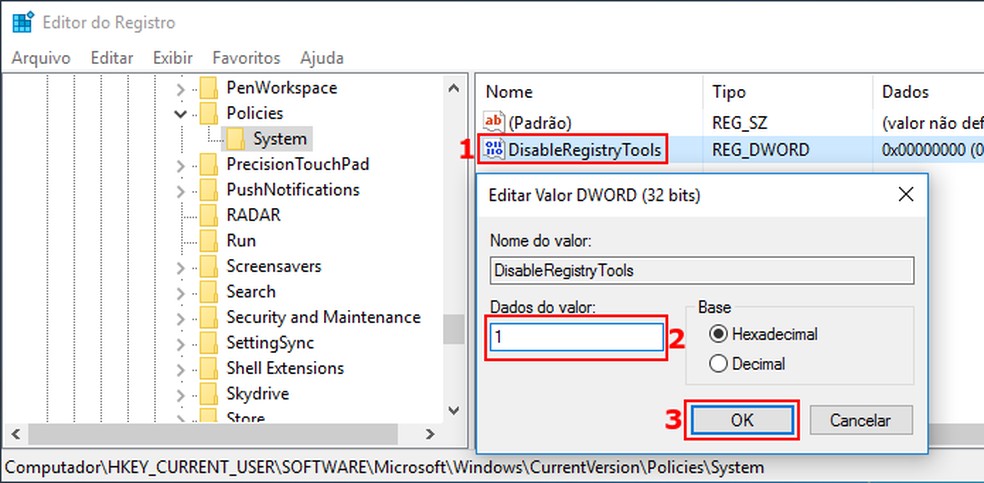
Task: Expand the Security and Maintenance key
Action: point(181,319)
